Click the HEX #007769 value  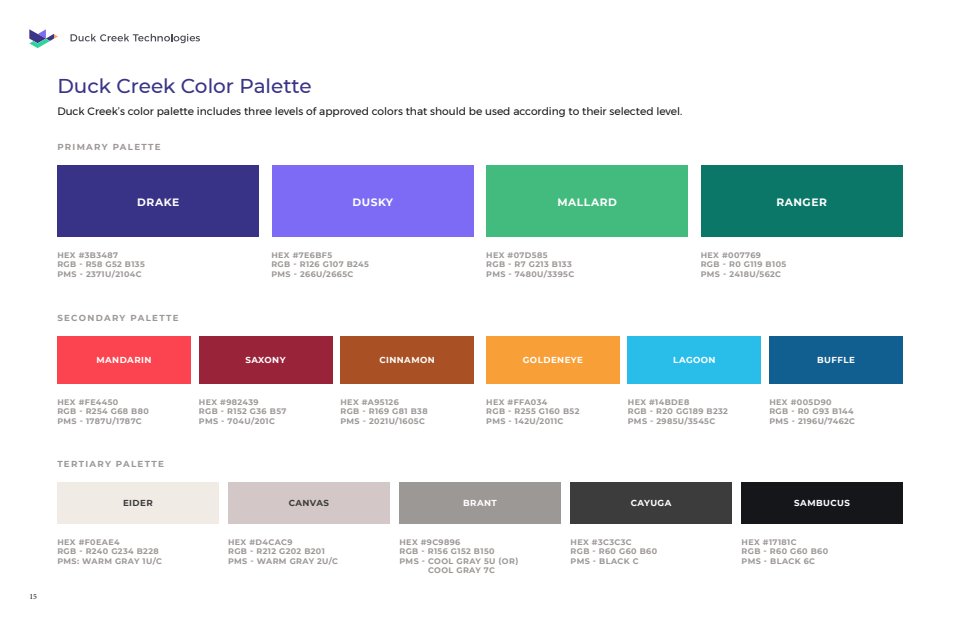pyautogui.click(x=731, y=255)
